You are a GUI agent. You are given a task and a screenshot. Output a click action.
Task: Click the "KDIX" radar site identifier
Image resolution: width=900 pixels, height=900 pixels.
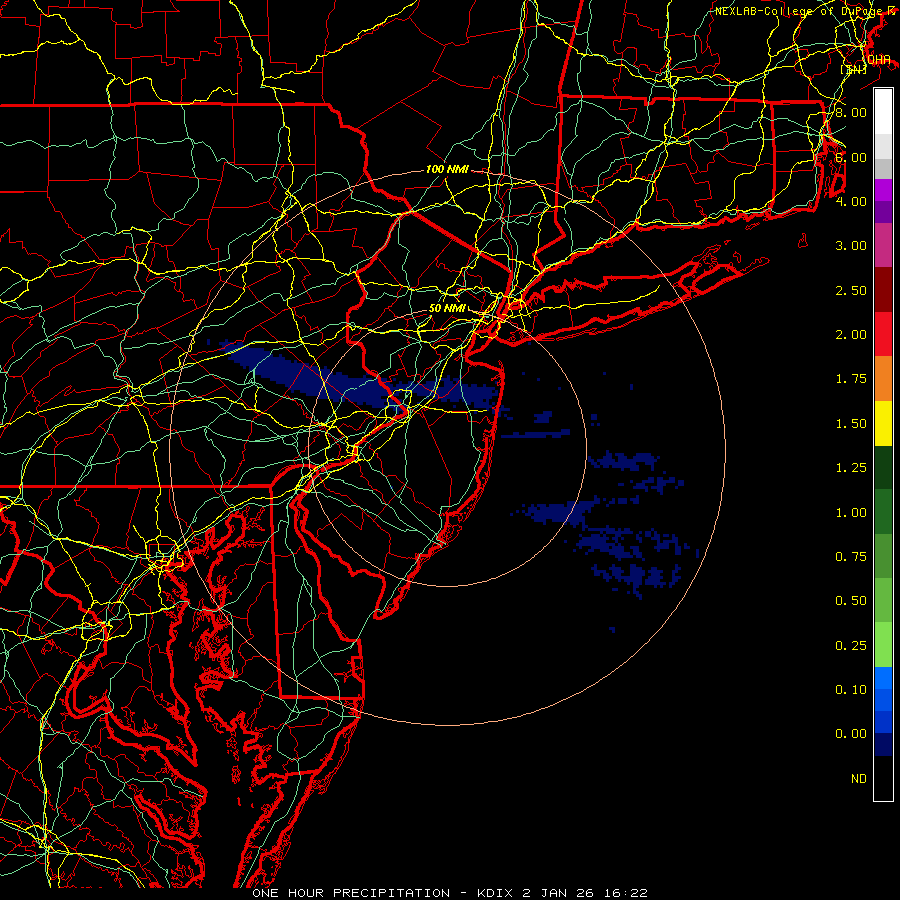point(495,893)
